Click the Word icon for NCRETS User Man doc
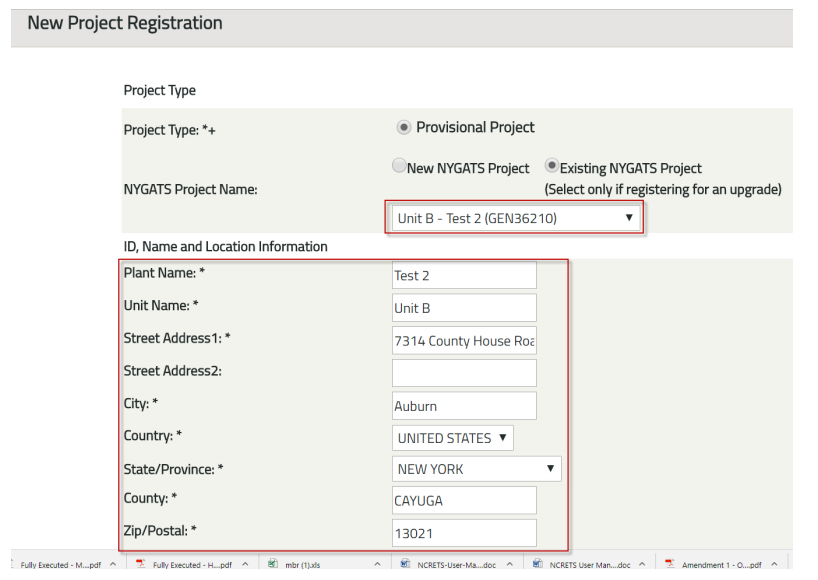 click(x=537, y=564)
